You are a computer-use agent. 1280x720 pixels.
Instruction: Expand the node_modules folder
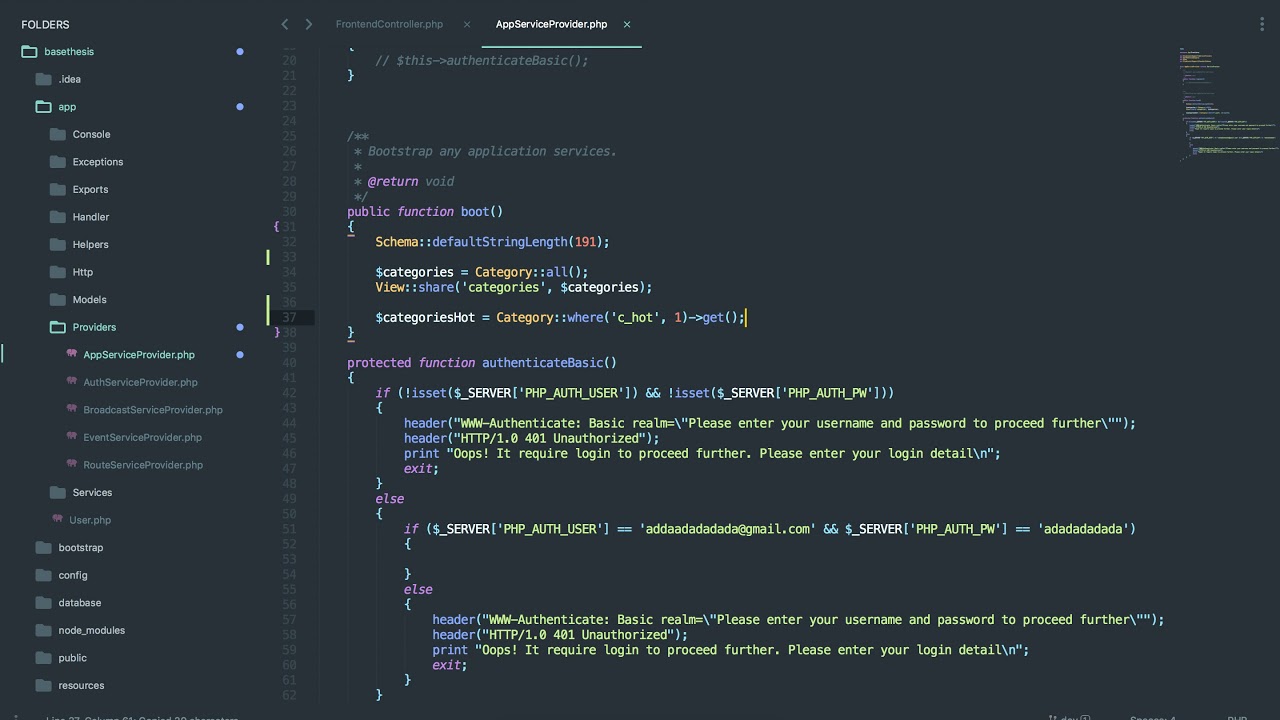pos(91,630)
